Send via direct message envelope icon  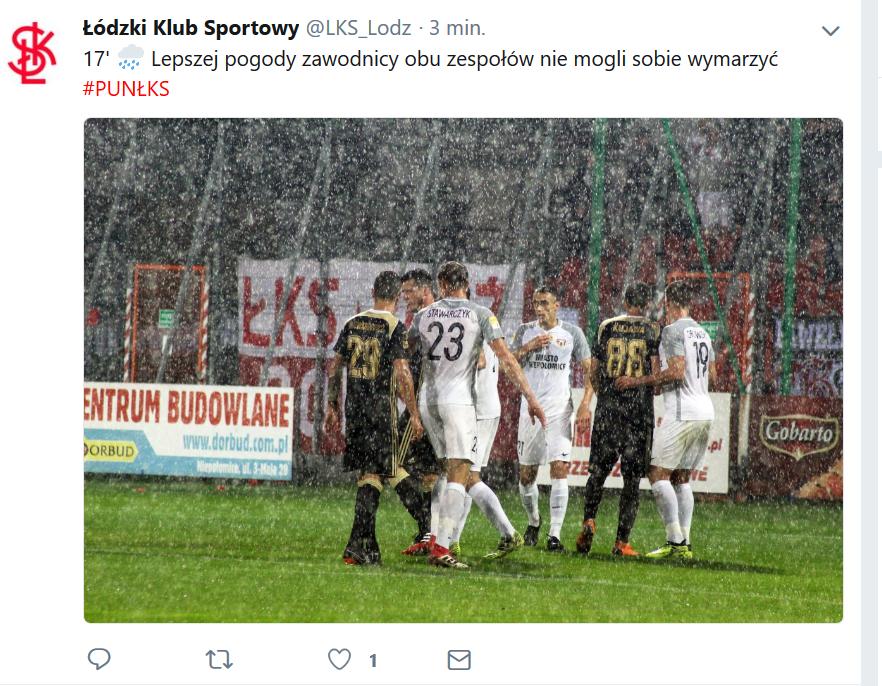[459, 660]
